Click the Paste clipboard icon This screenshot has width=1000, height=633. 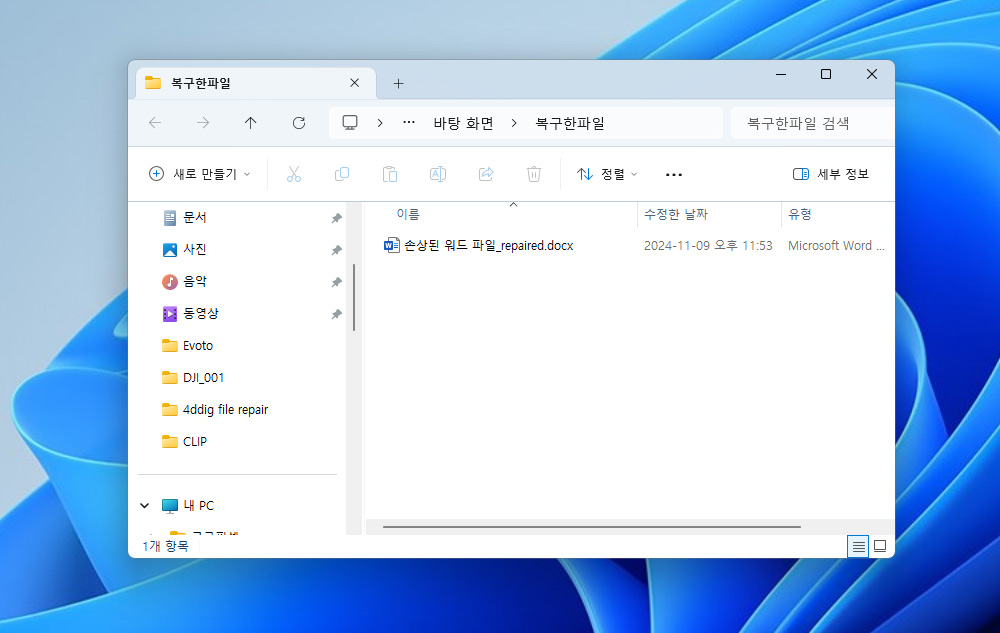(390, 174)
